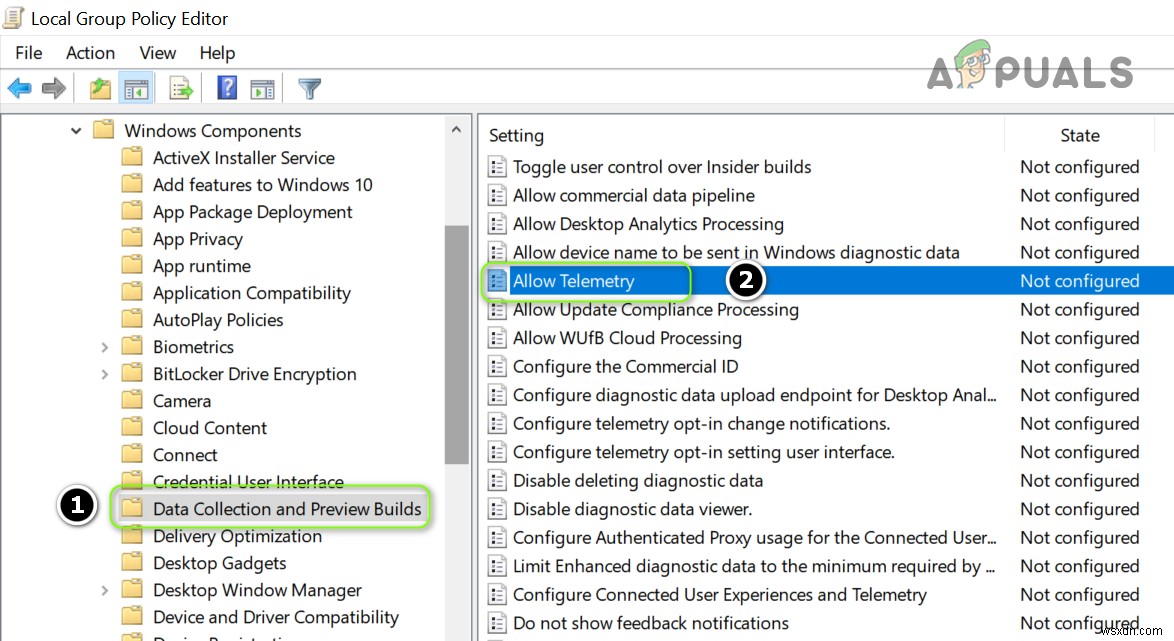Expand the BitLocker Drive Encryption node
Viewport: 1174px width, 641px height.
pos(104,373)
